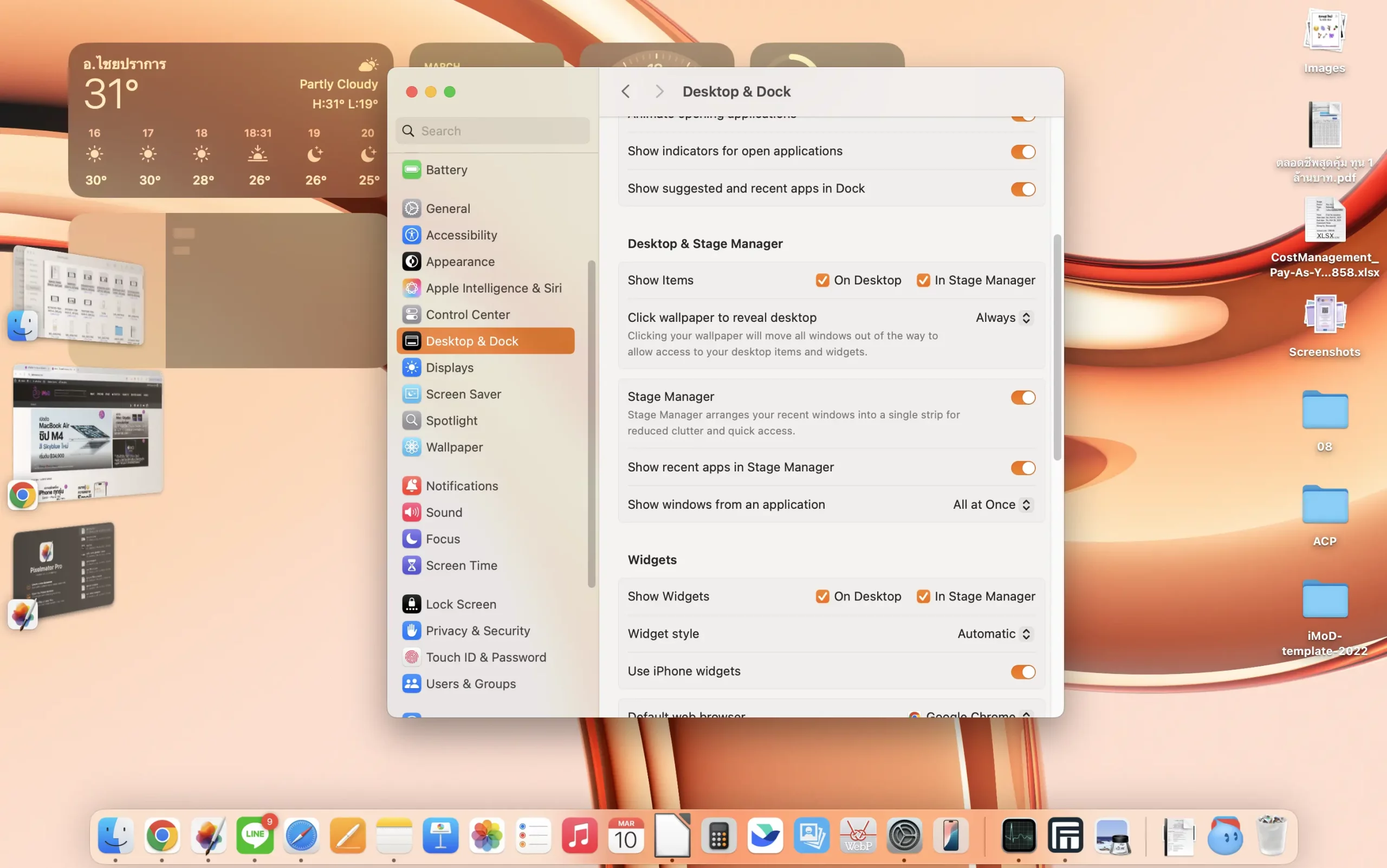
Task: Disable the Stage Manager toggle
Action: 1022,397
